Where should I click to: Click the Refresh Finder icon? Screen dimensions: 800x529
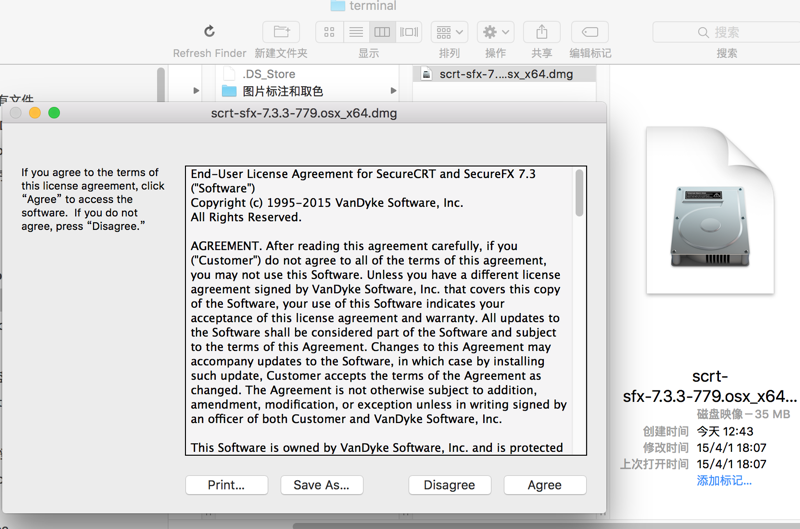pyautogui.click(x=209, y=32)
